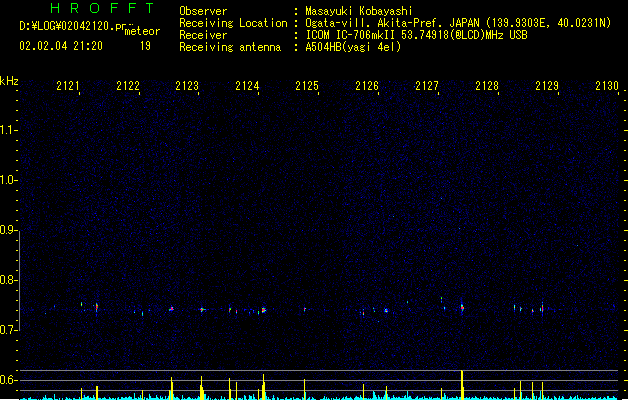Click the meteor count value 19
The image size is (629, 400).
click(145, 46)
